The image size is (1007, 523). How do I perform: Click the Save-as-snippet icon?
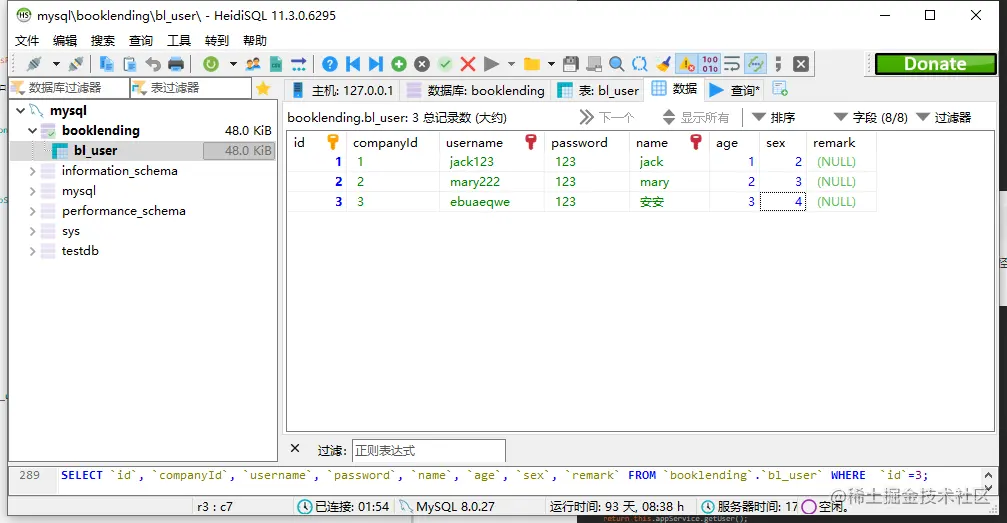pos(594,64)
